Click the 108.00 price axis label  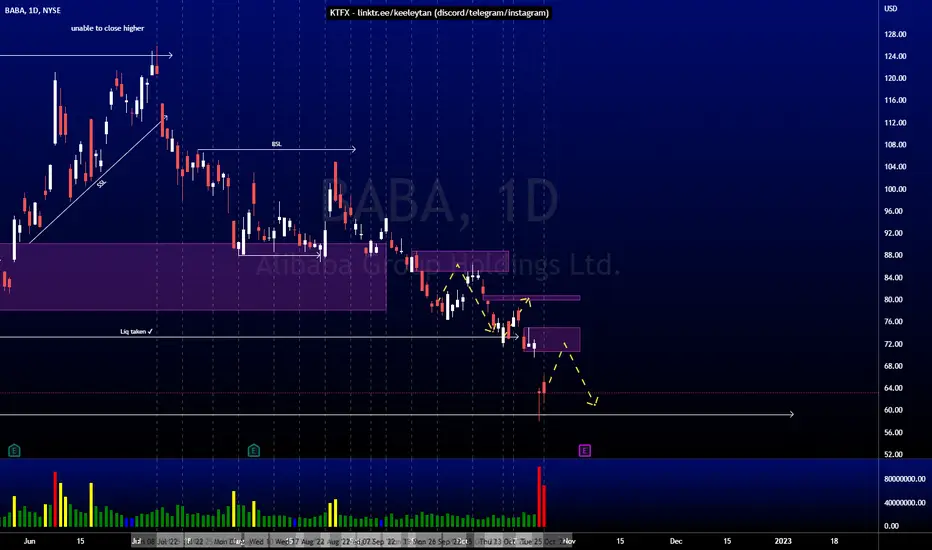895,144
